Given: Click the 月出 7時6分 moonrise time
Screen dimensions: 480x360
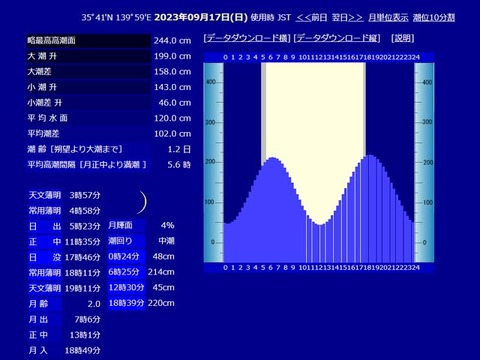Looking at the screenshot, I should [x=87, y=319].
